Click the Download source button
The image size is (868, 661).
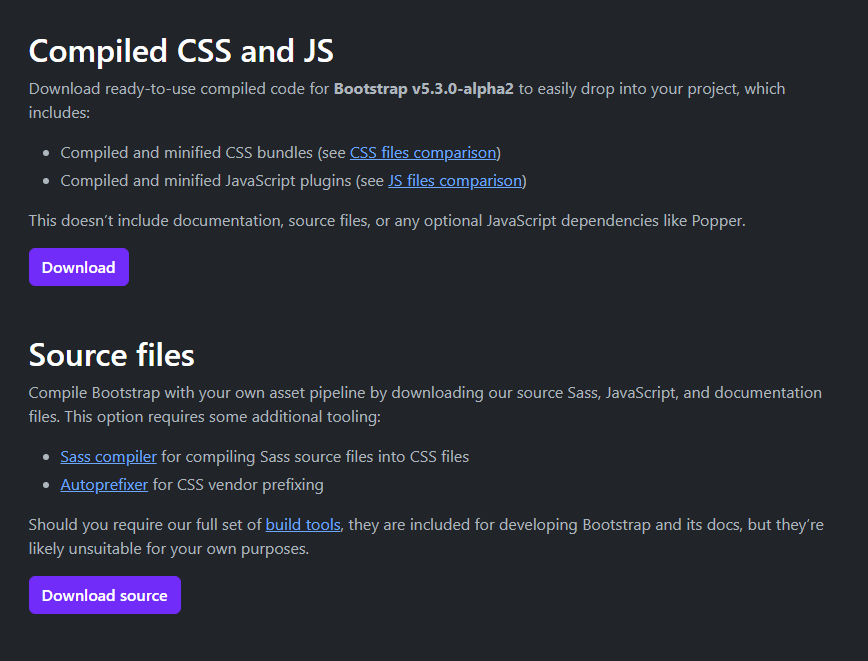[x=105, y=595]
